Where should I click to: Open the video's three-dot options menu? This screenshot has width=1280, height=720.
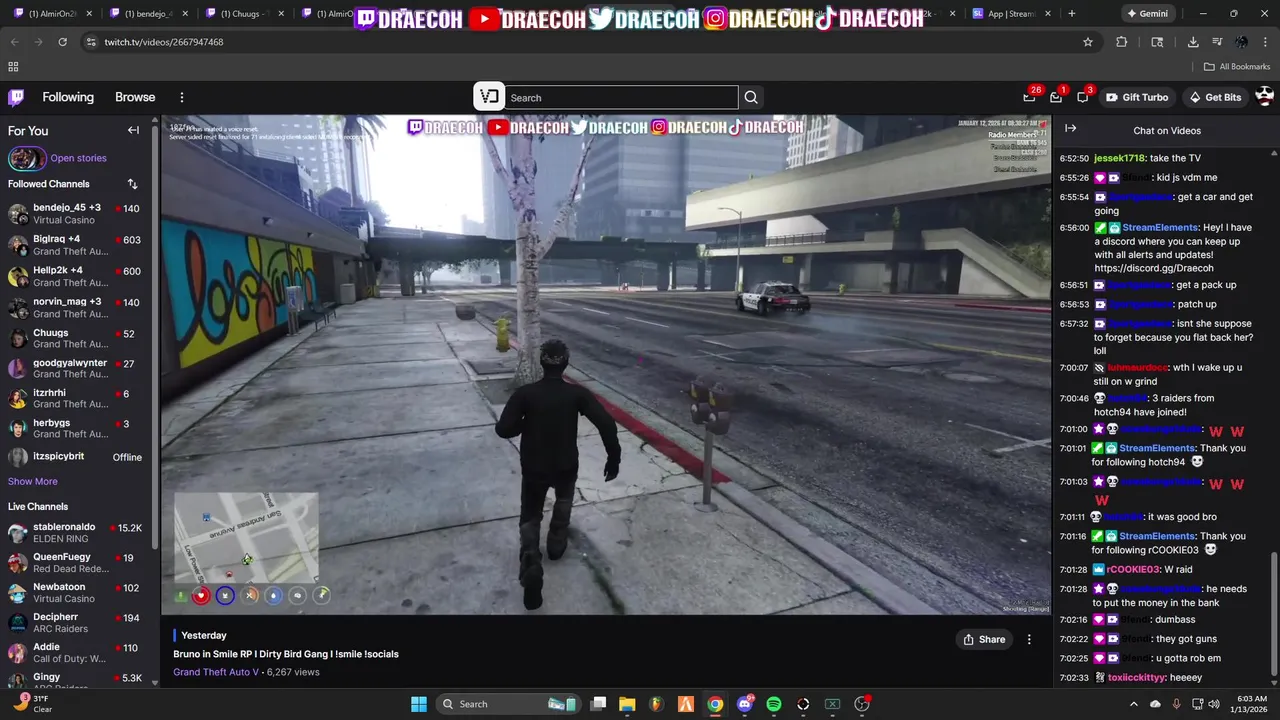pyautogui.click(x=1029, y=639)
